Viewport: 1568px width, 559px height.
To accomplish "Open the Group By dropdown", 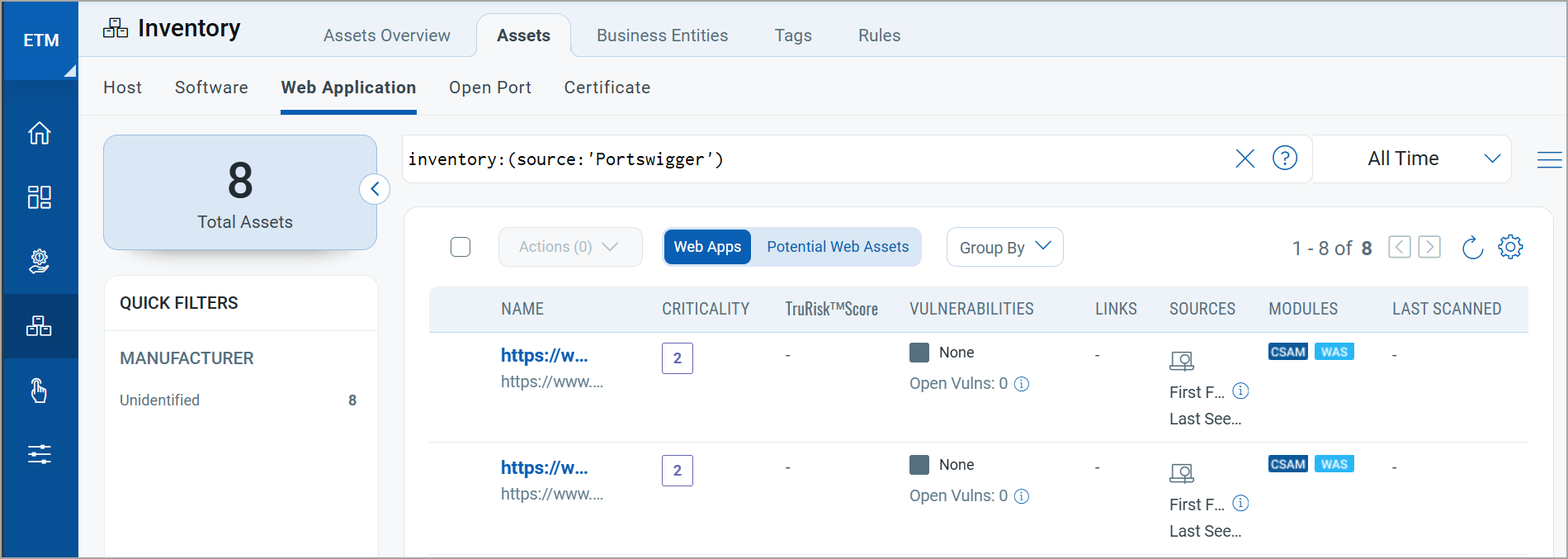I will [1004, 247].
